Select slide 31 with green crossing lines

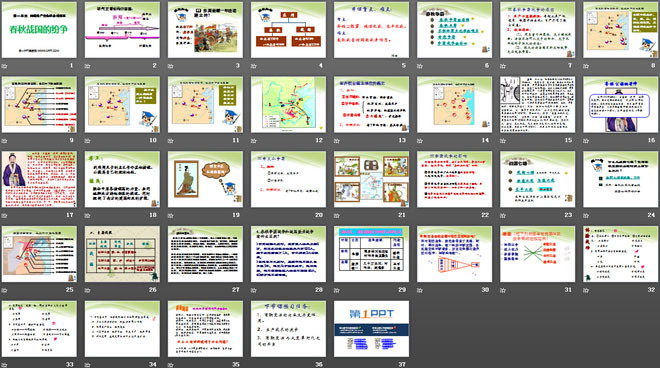pos(538,254)
